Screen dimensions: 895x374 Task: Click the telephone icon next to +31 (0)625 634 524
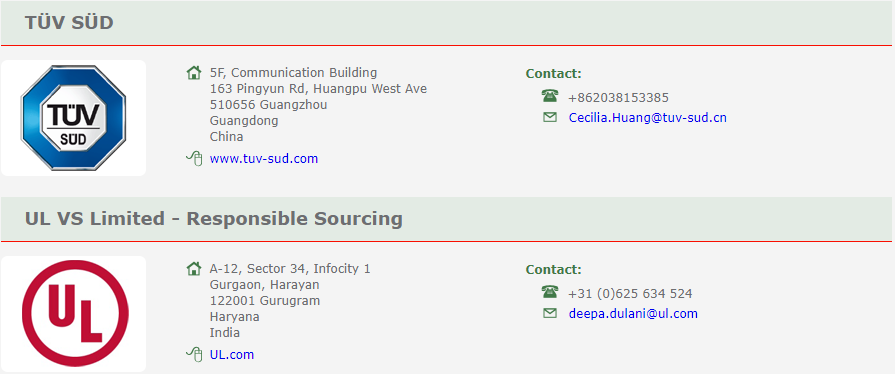point(550,292)
